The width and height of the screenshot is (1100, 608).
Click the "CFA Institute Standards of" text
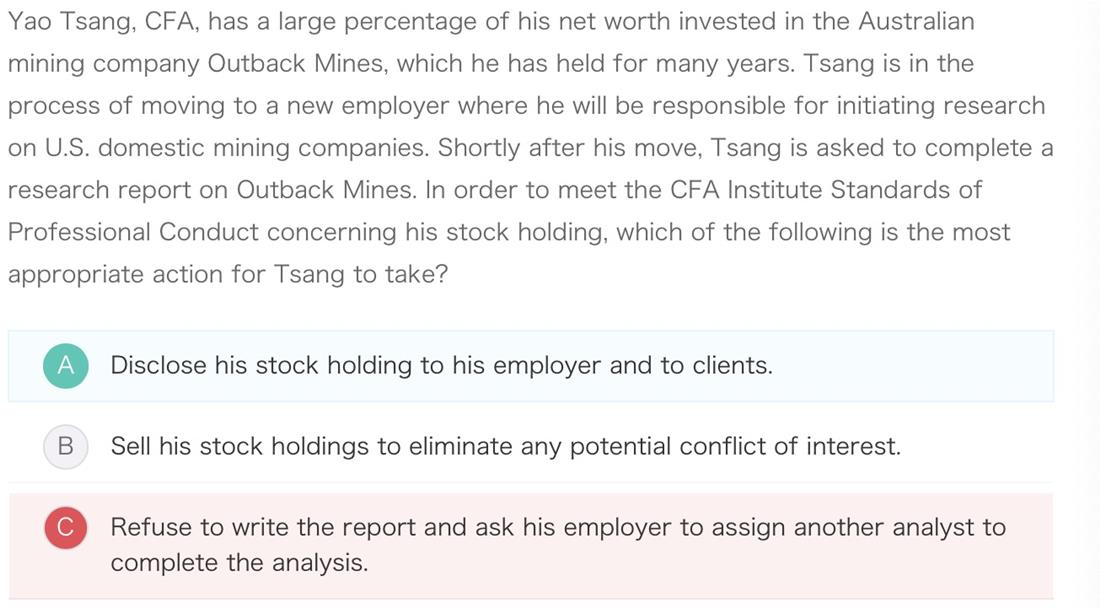(826, 190)
